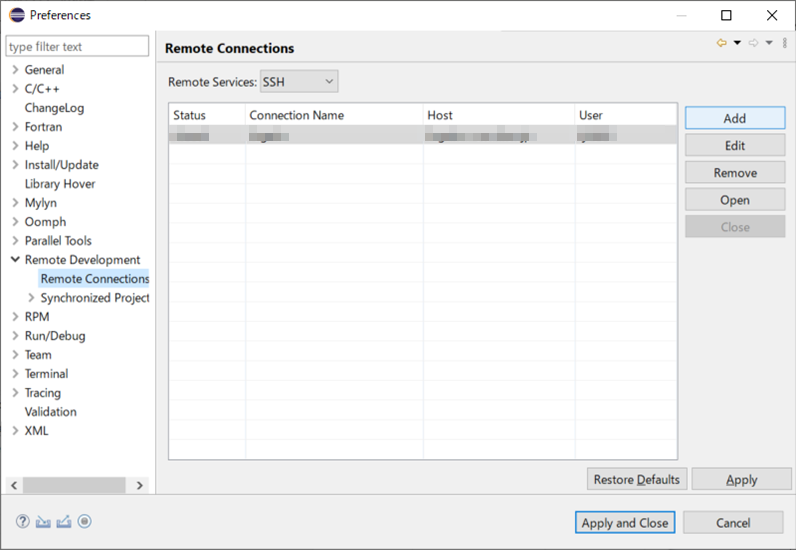Select Library Hover preference page
Viewport: 796px width, 550px height.
pos(60,184)
